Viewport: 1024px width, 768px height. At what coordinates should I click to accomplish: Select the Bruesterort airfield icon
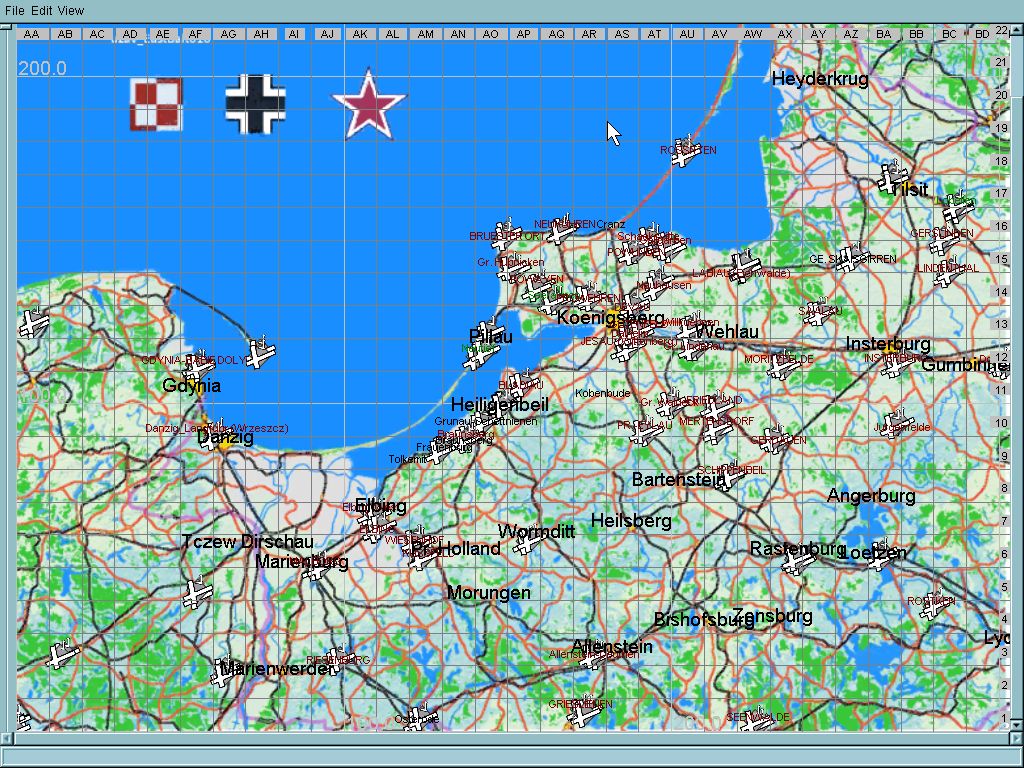(x=505, y=235)
